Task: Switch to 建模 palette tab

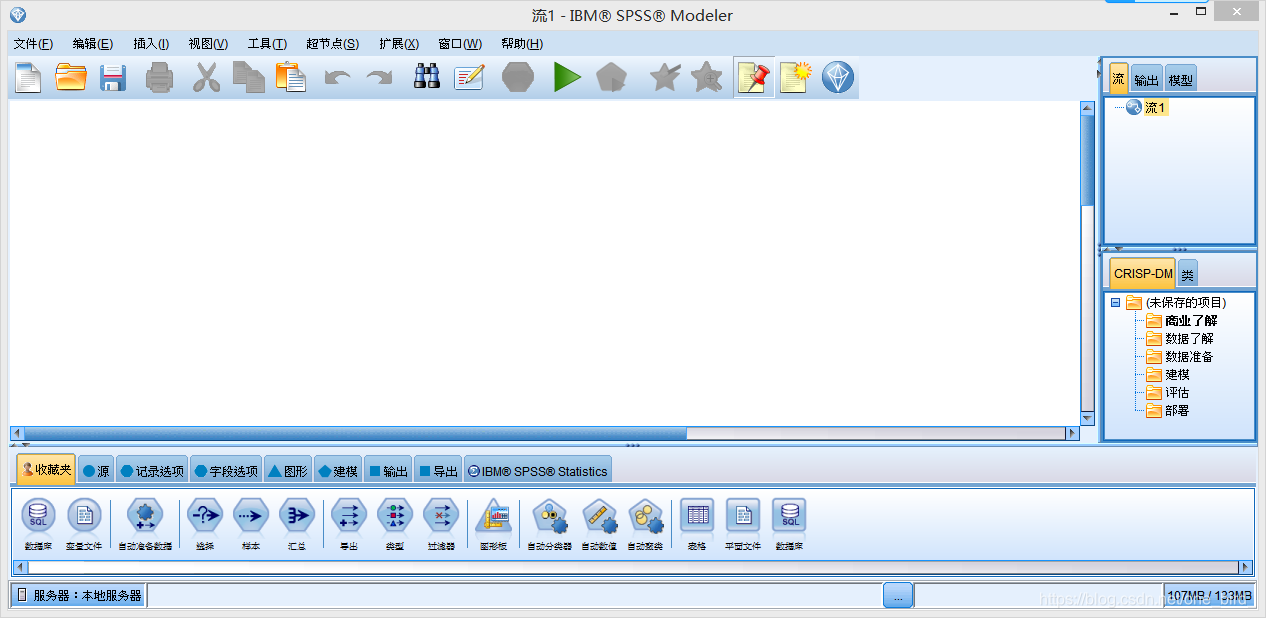Action: point(337,471)
